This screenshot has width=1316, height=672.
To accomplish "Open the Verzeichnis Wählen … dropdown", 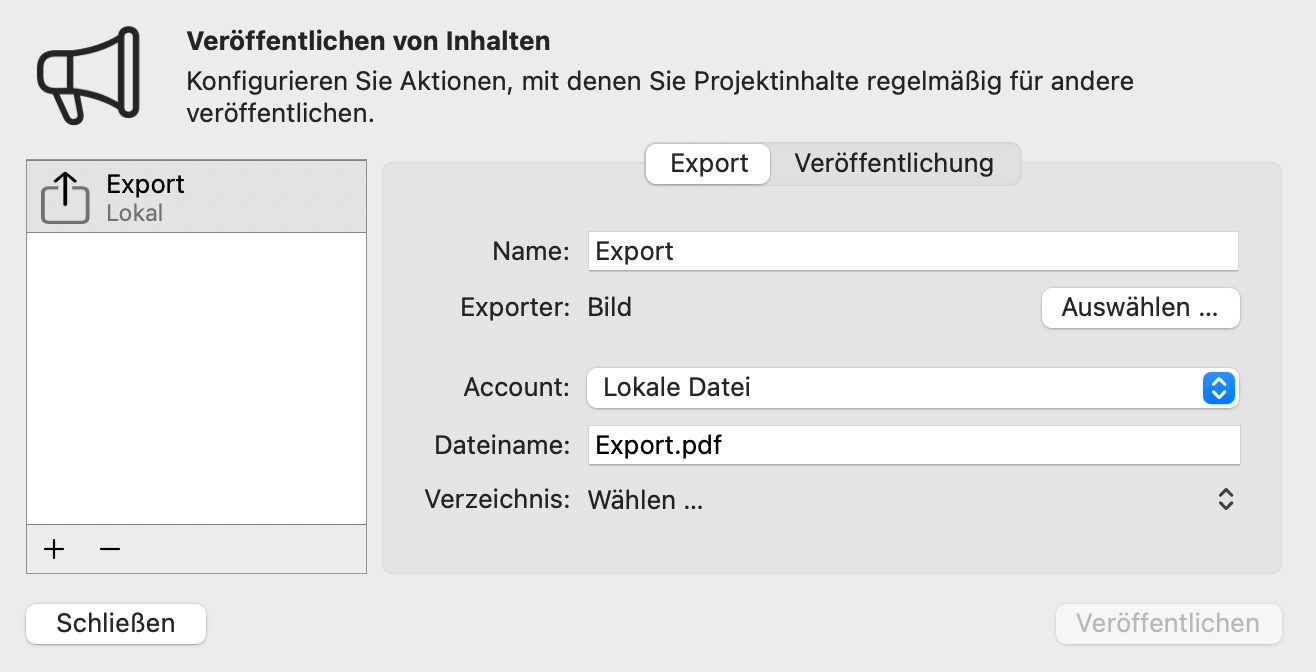I will pos(900,499).
